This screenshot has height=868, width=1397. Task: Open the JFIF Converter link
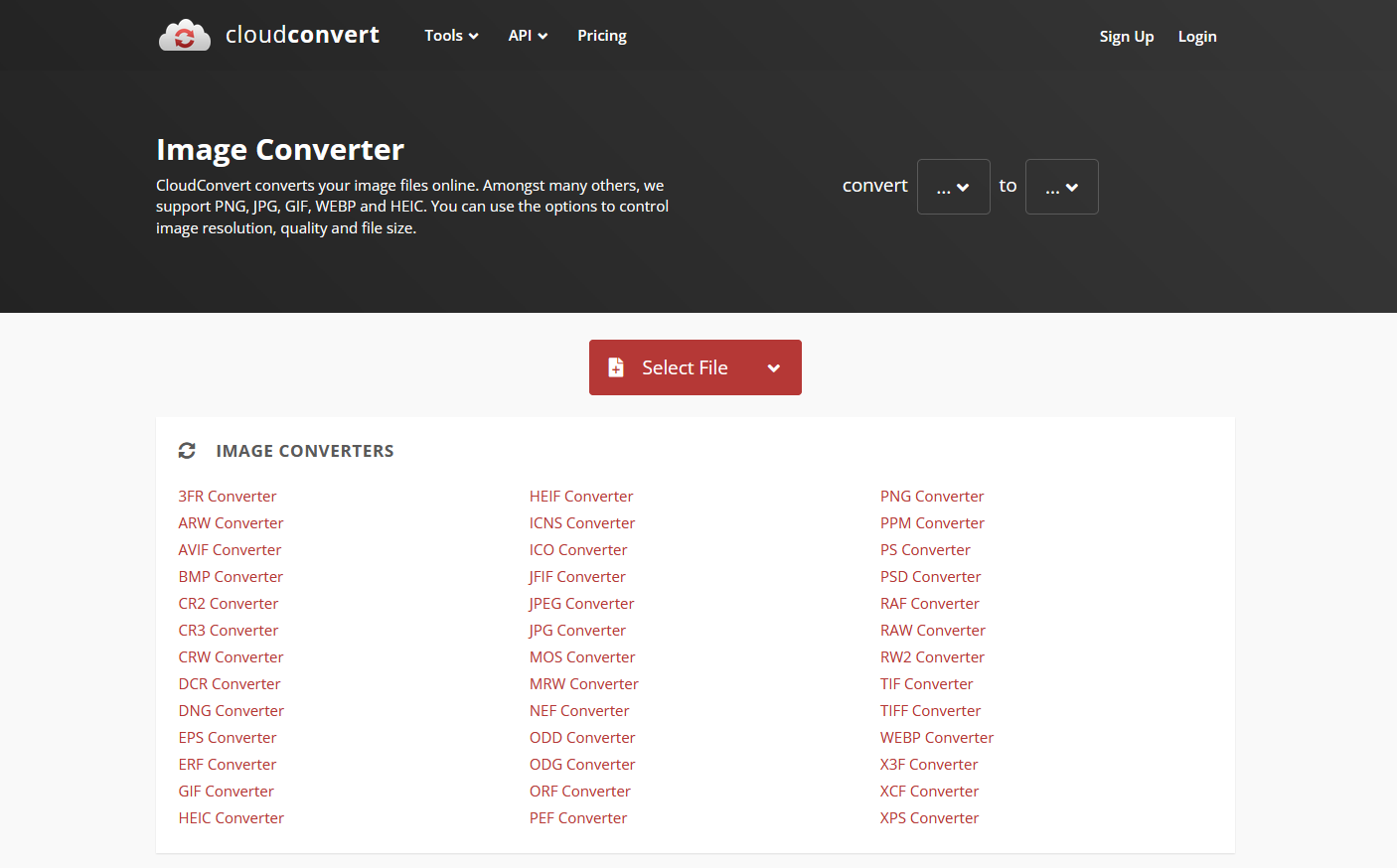pyautogui.click(x=577, y=577)
